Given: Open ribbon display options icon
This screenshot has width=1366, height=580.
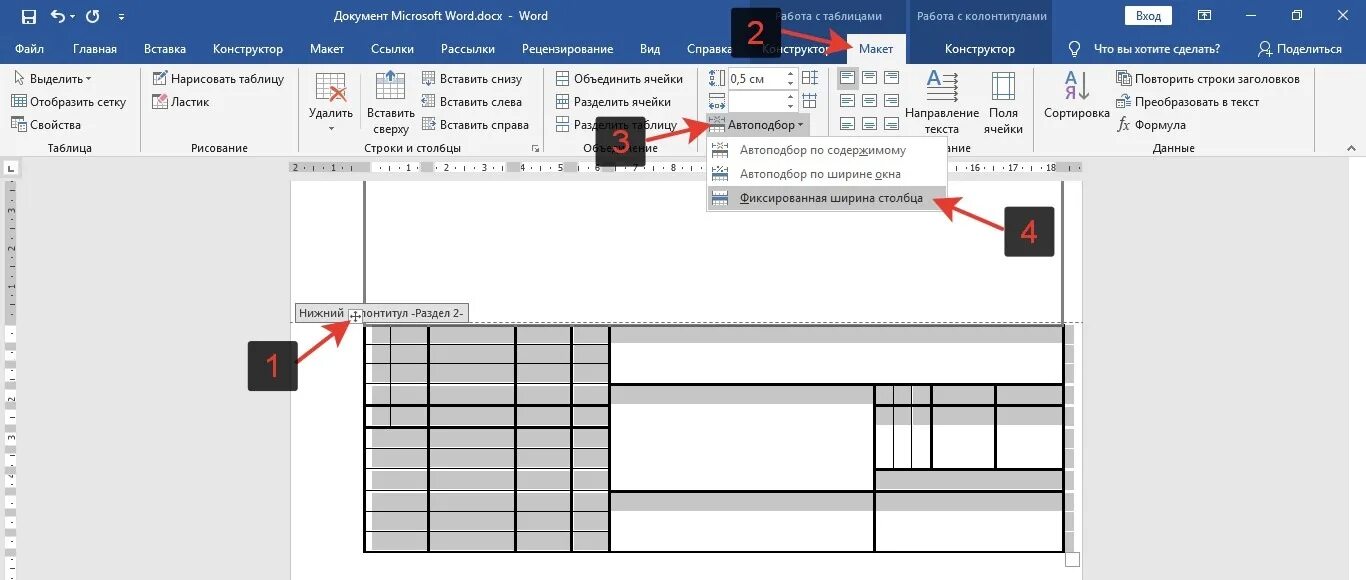Looking at the screenshot, I should click(x=1204, y=17).
